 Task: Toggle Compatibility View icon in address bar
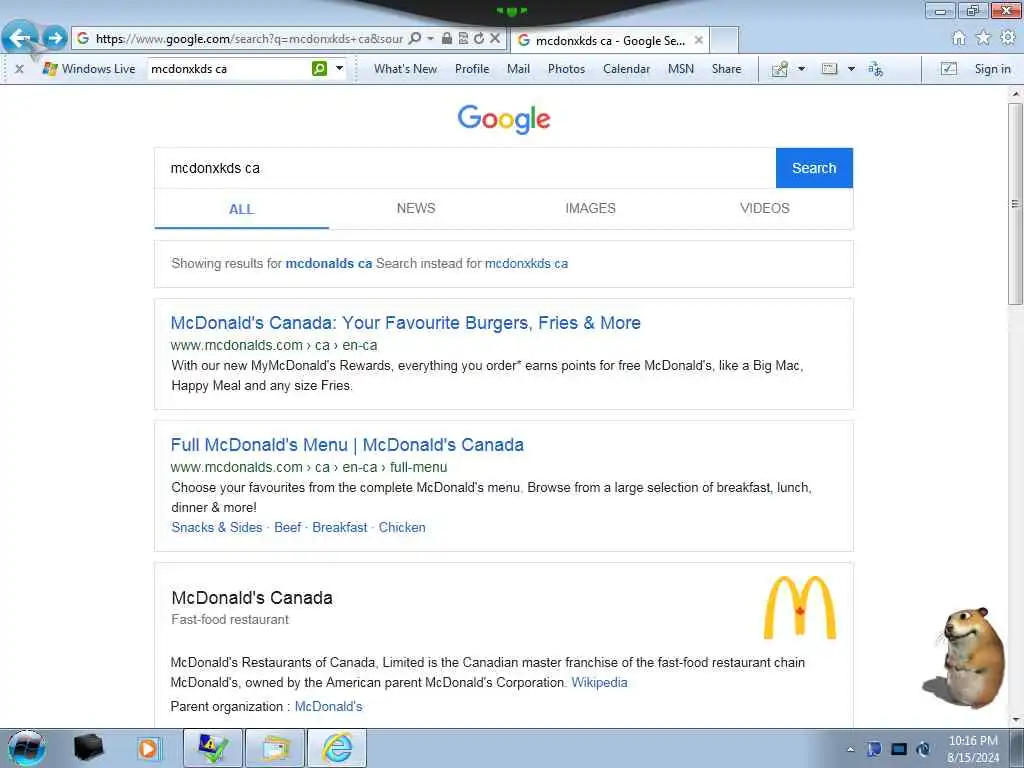pyautogui.click(x=463, y=39)
